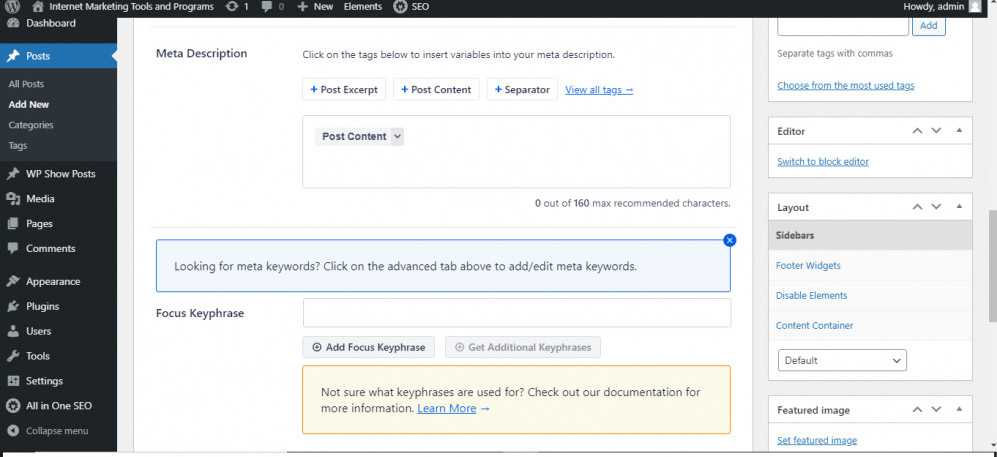The image size is (997, 457).
Task: Click the All in One SEO gear icon
Action: point(13,406)
